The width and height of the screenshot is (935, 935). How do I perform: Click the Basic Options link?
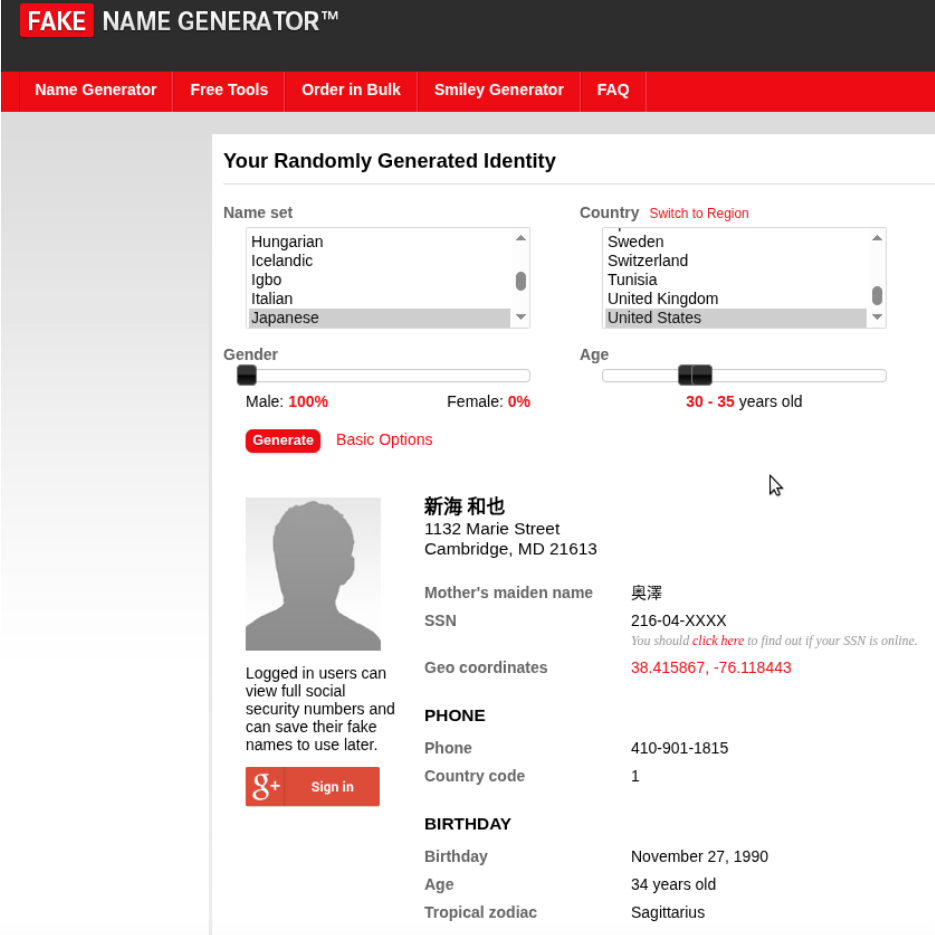coord(384,440)
